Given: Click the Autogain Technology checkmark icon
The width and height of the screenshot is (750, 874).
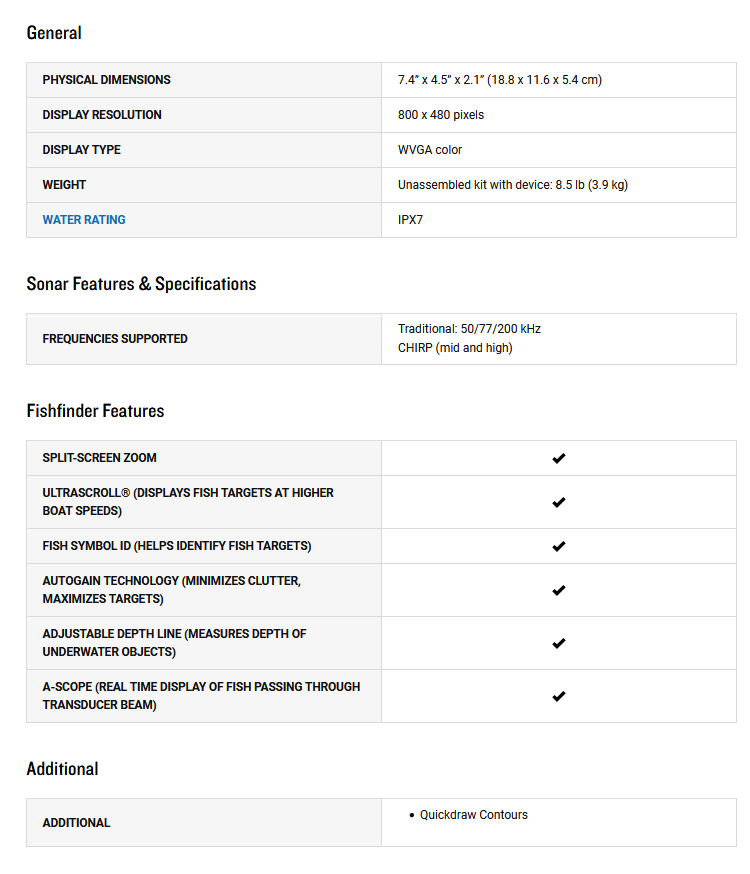Looking at the screenshot, I should click(x=559, y=590).
